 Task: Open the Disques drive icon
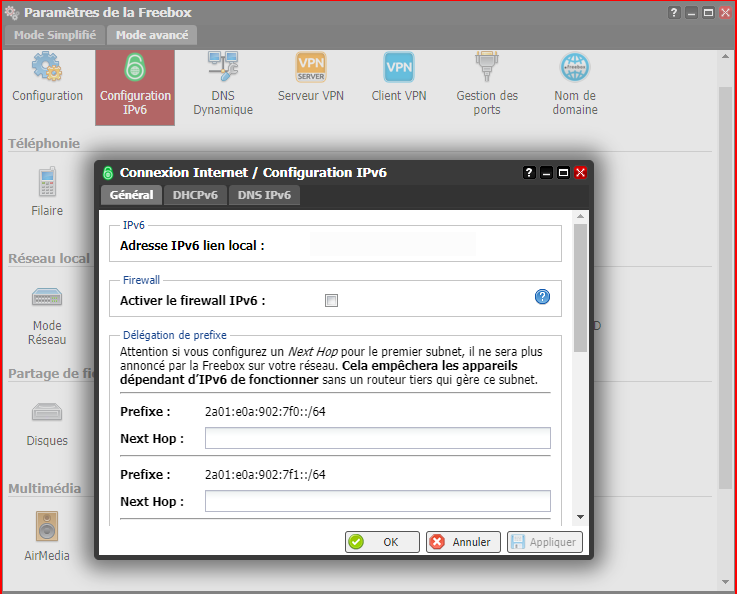coord(47,412)
